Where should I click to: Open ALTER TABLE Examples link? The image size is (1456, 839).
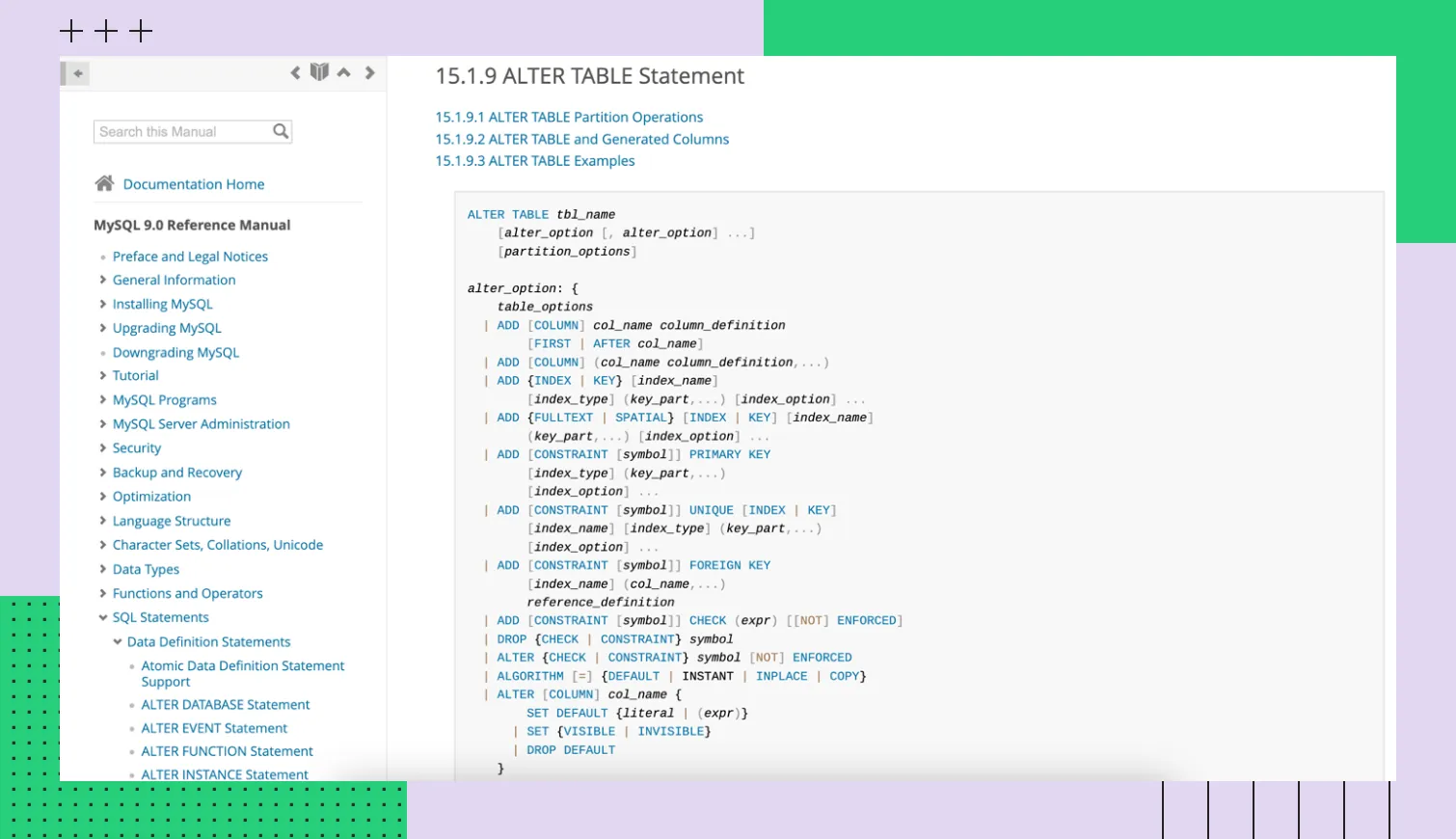coord(534,161)
